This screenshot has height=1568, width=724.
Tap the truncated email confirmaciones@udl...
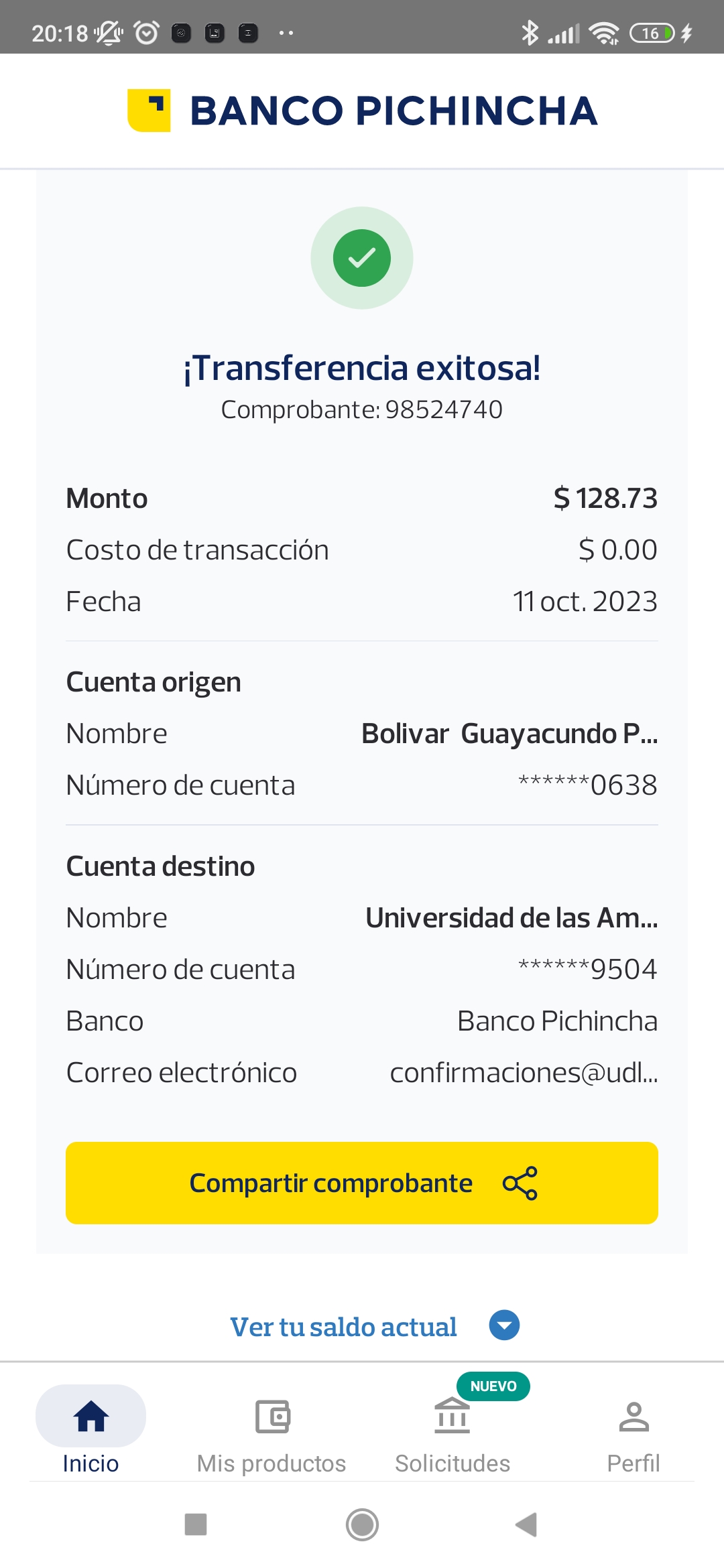[524, 1073]
